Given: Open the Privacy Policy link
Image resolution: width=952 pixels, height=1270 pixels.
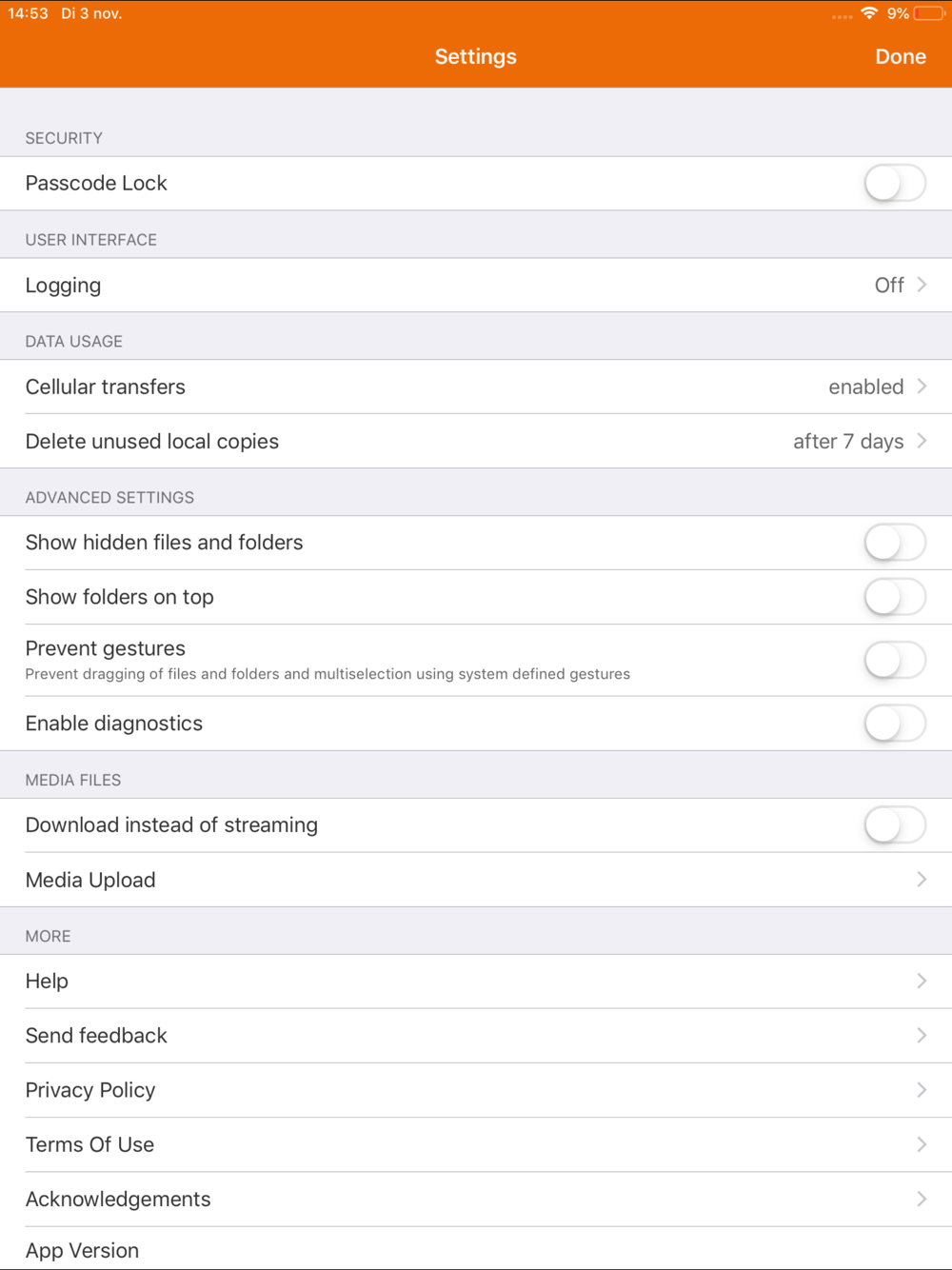Looking at the screenshot, I should tap(476, 1090).
